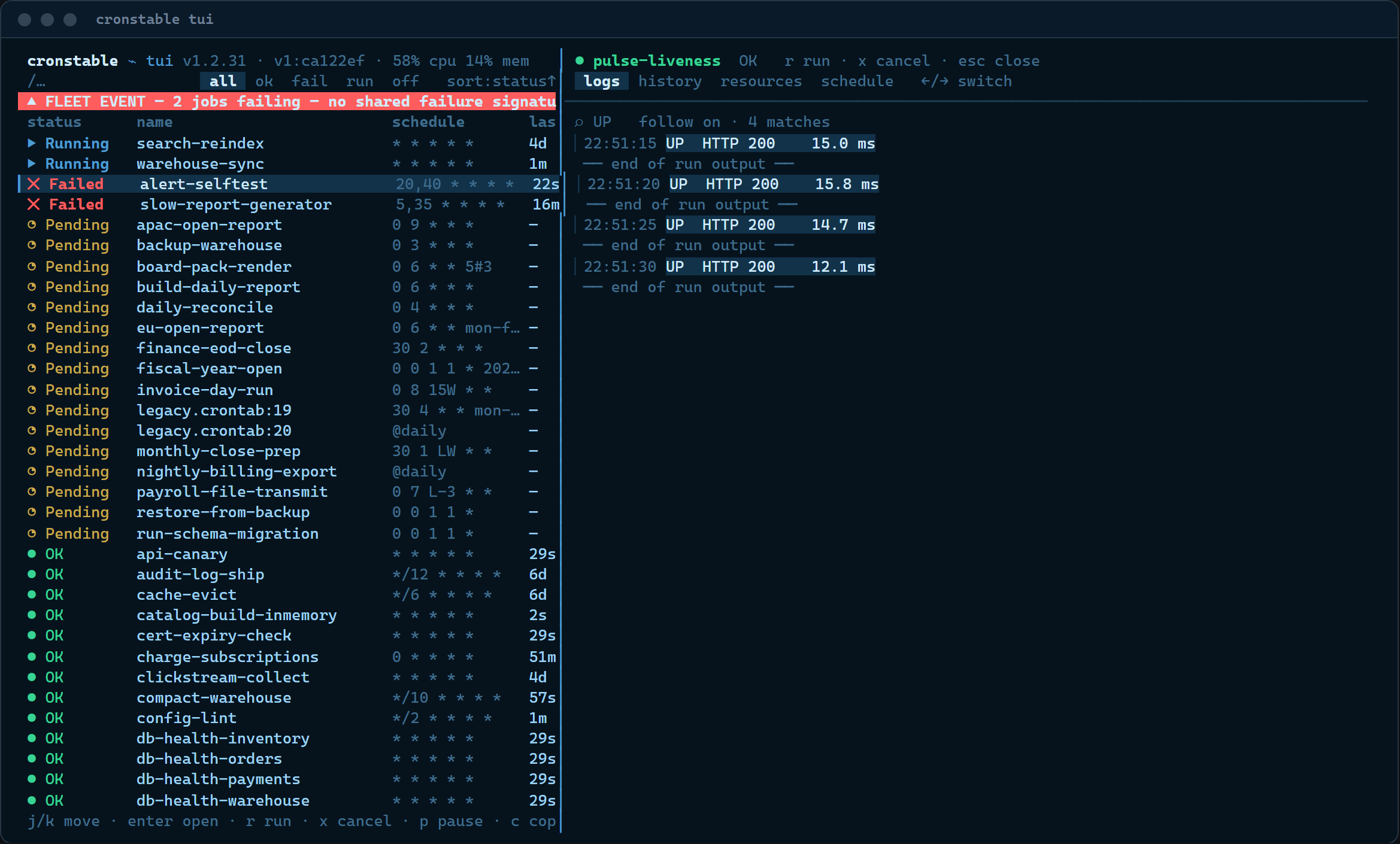Image resolution: width=1400 pixels, height=844 pixels.
Task: Select the fiscal-year-open job name
Action: tap(209, 368)
